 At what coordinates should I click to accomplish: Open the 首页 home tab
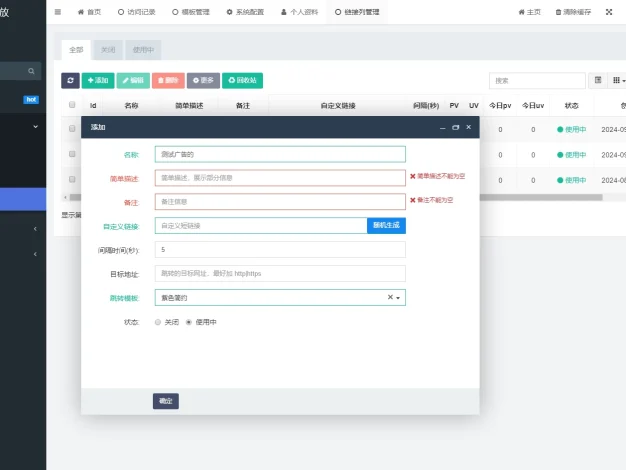(x=89, y=12)
